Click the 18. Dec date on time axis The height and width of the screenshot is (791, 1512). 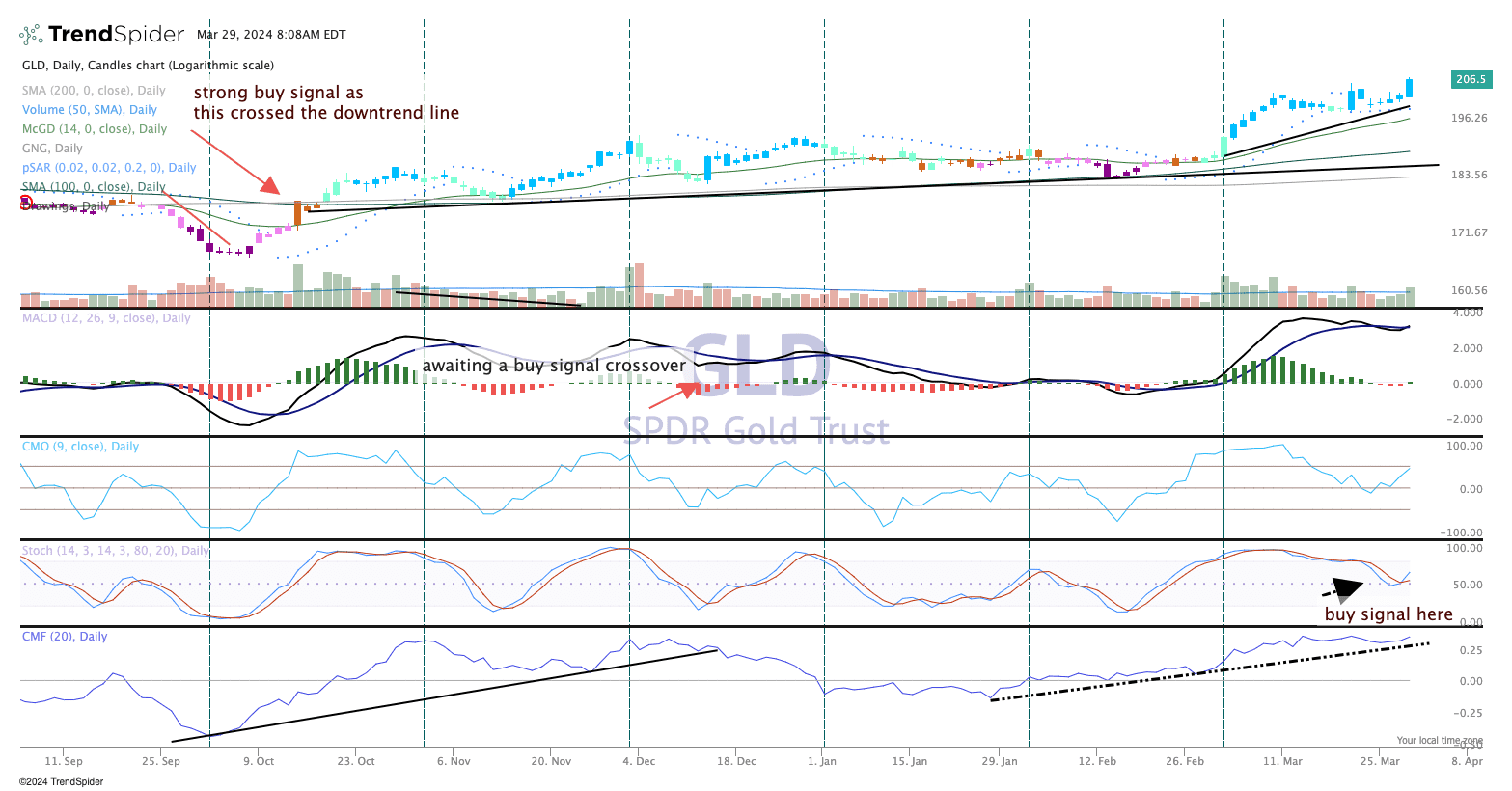[736, 761]
